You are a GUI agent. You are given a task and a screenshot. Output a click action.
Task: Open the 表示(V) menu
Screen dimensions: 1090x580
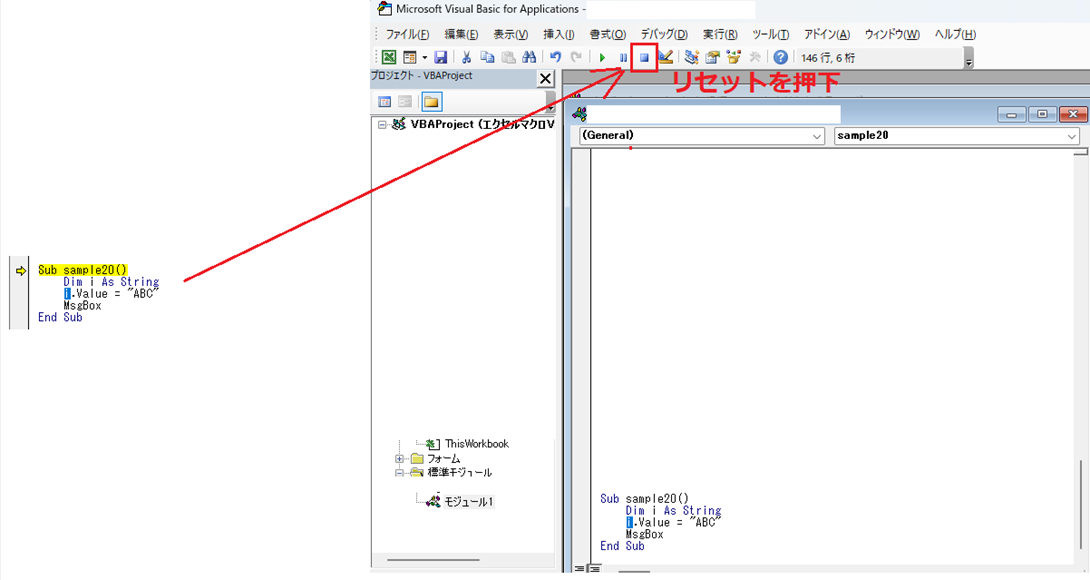pos(510,34)
